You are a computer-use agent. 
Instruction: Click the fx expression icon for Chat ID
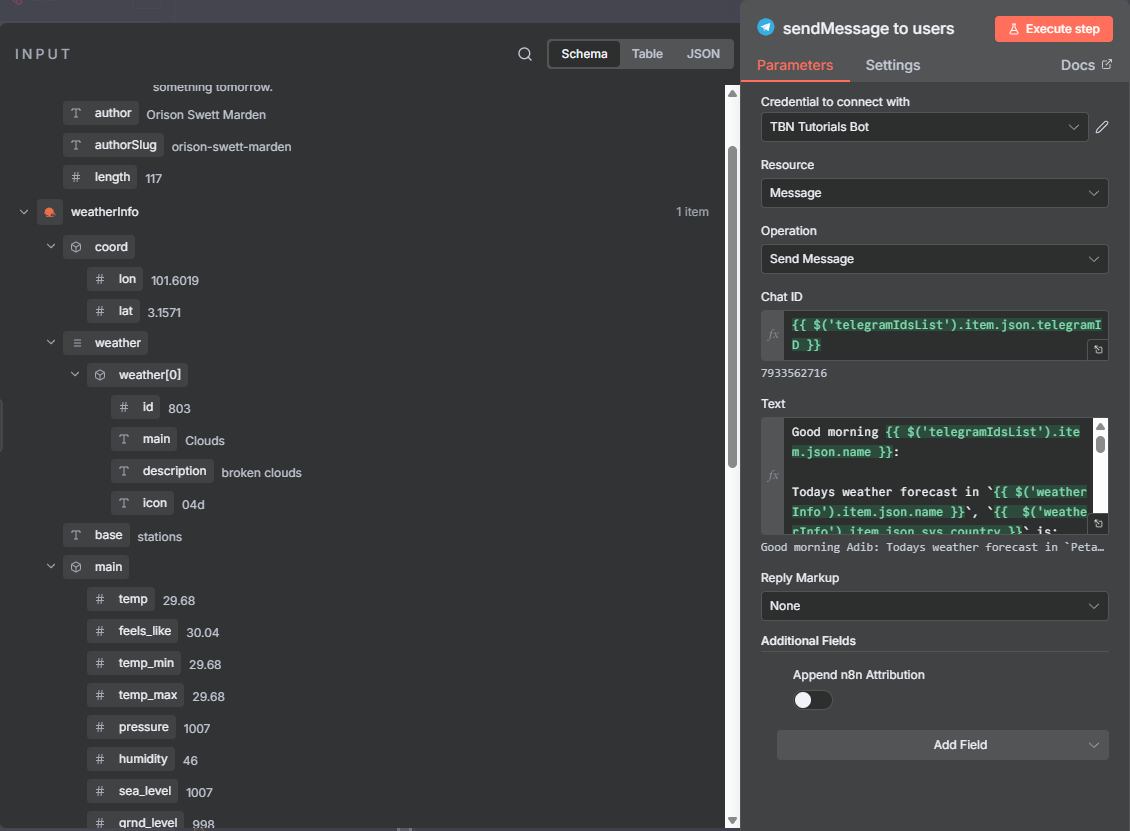click(x=773, y=335)
